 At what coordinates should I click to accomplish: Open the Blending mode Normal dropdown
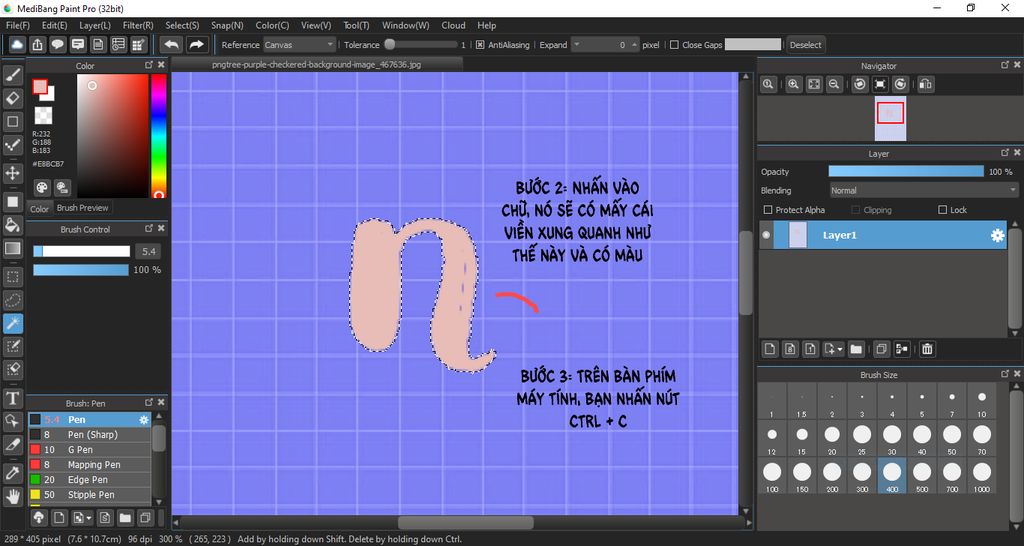[x=923, y=191]
